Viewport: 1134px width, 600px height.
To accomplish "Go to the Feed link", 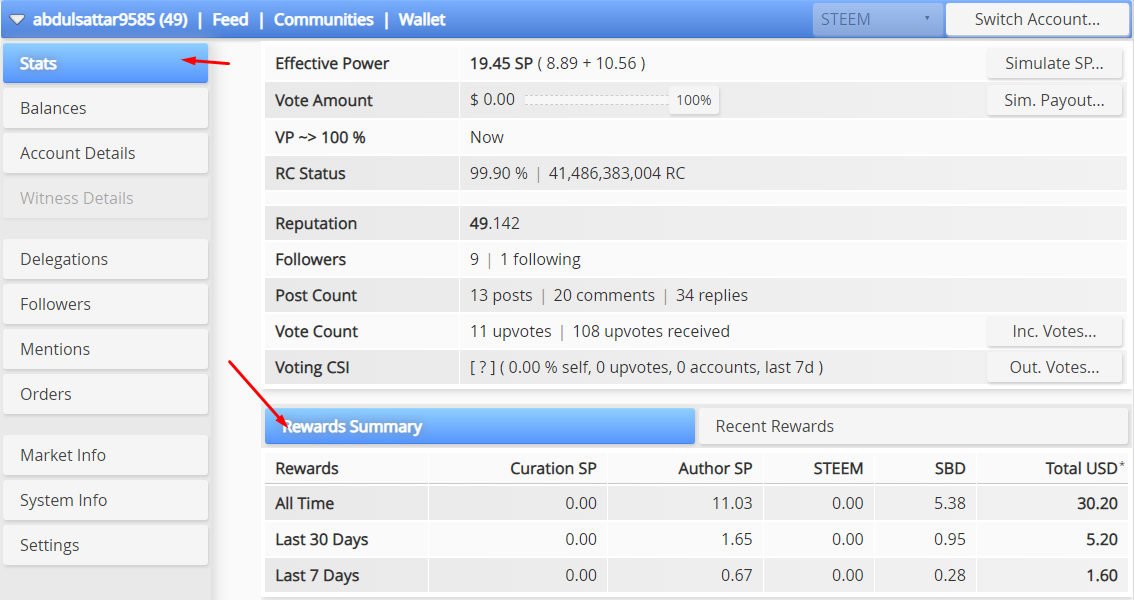I will click(230, 20).
